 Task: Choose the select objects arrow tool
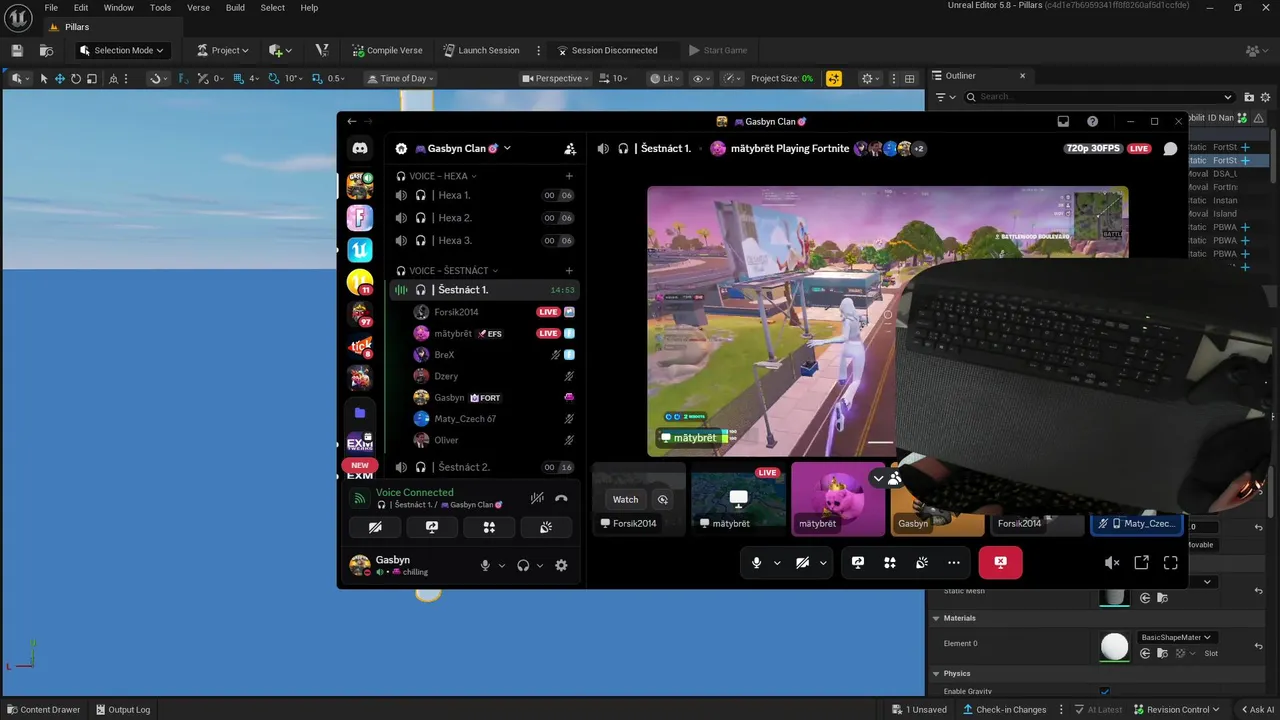[x=44, y=78]
